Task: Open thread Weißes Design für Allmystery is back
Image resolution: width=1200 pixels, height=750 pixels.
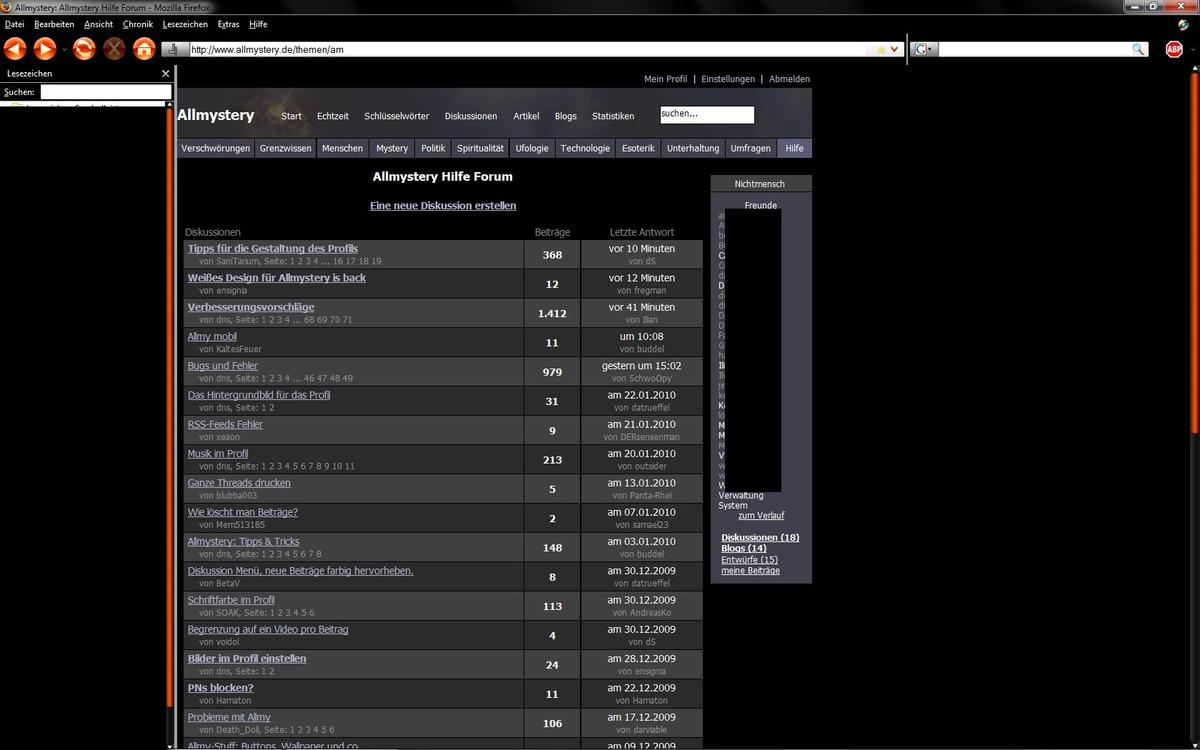Action: tap(277, 277)
